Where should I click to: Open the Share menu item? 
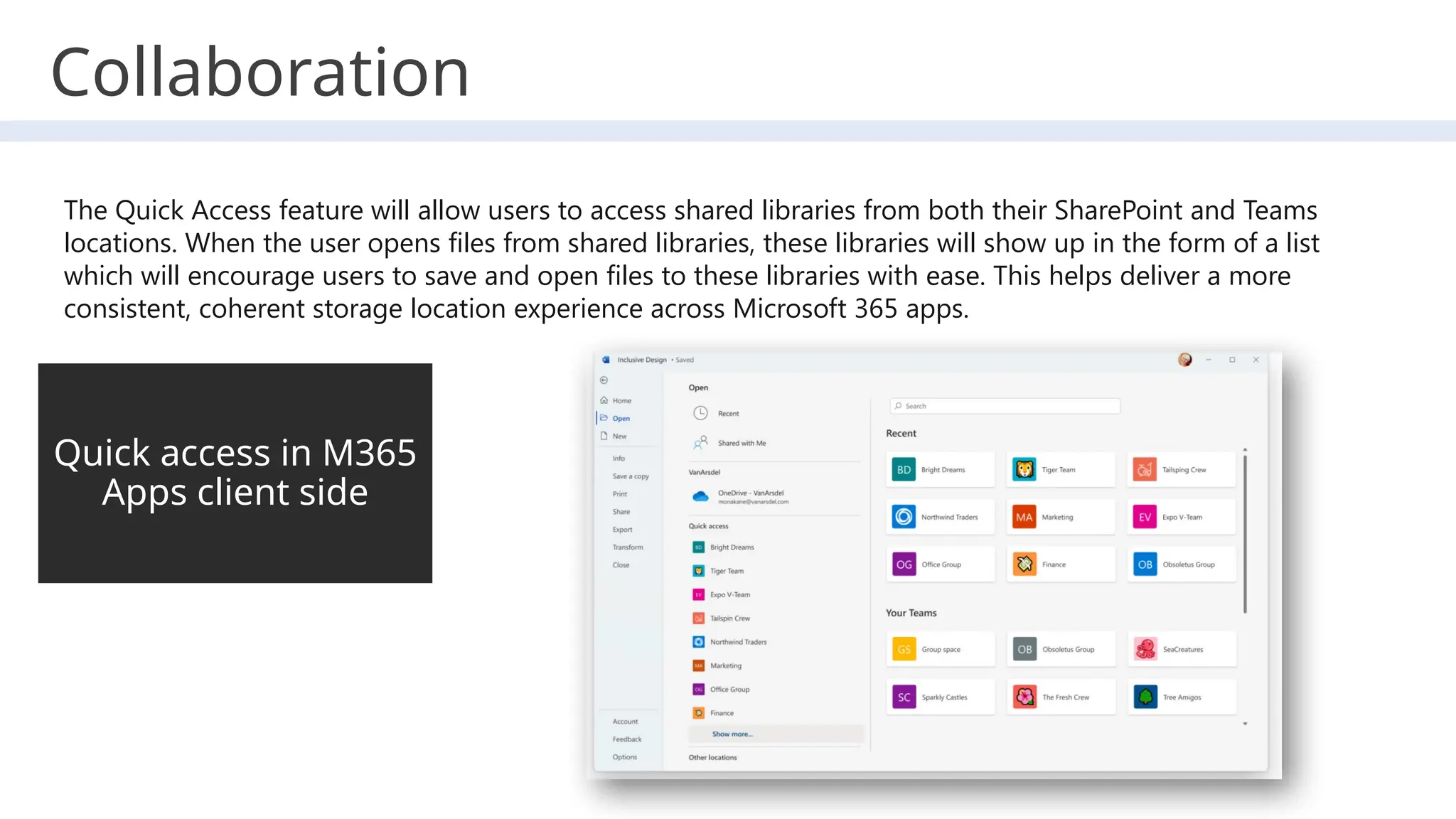(621, 512)
